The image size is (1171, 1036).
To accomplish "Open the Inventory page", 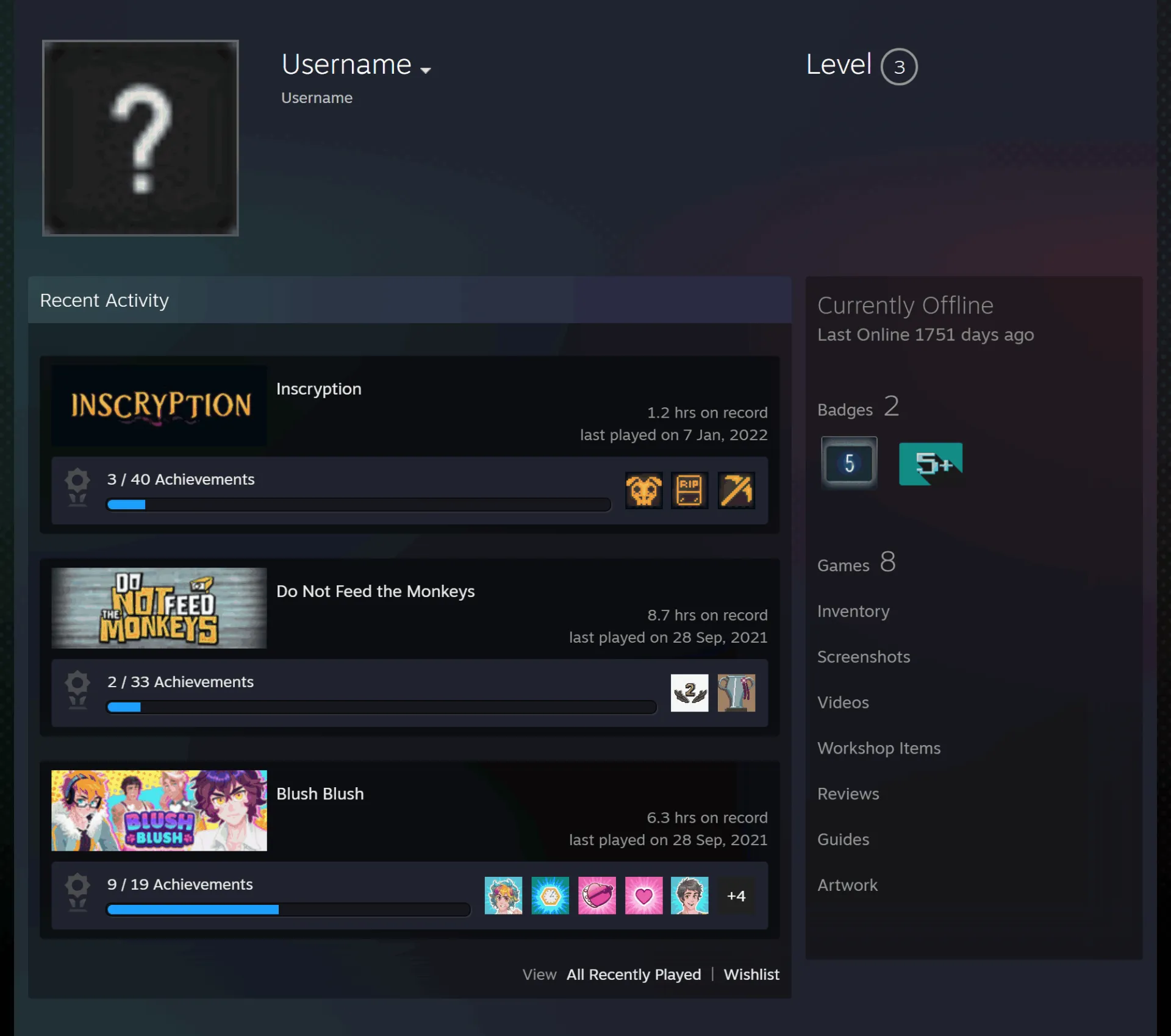I will [853, 611].
